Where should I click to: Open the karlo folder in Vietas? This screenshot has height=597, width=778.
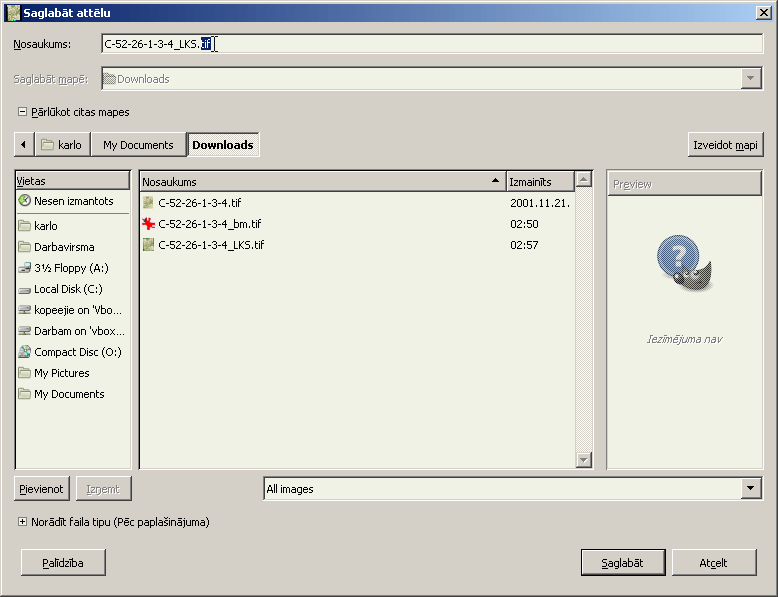tap(73, 226)
